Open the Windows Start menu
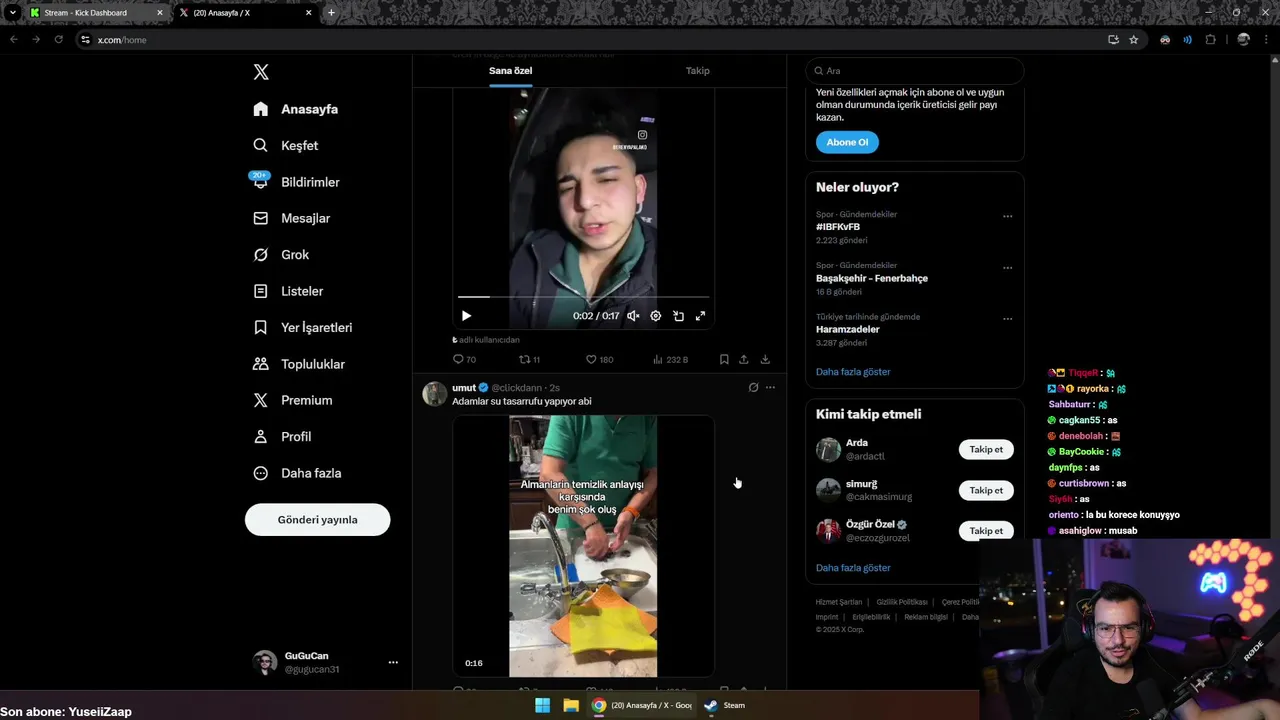1280x720 pixels. (542, 705)
